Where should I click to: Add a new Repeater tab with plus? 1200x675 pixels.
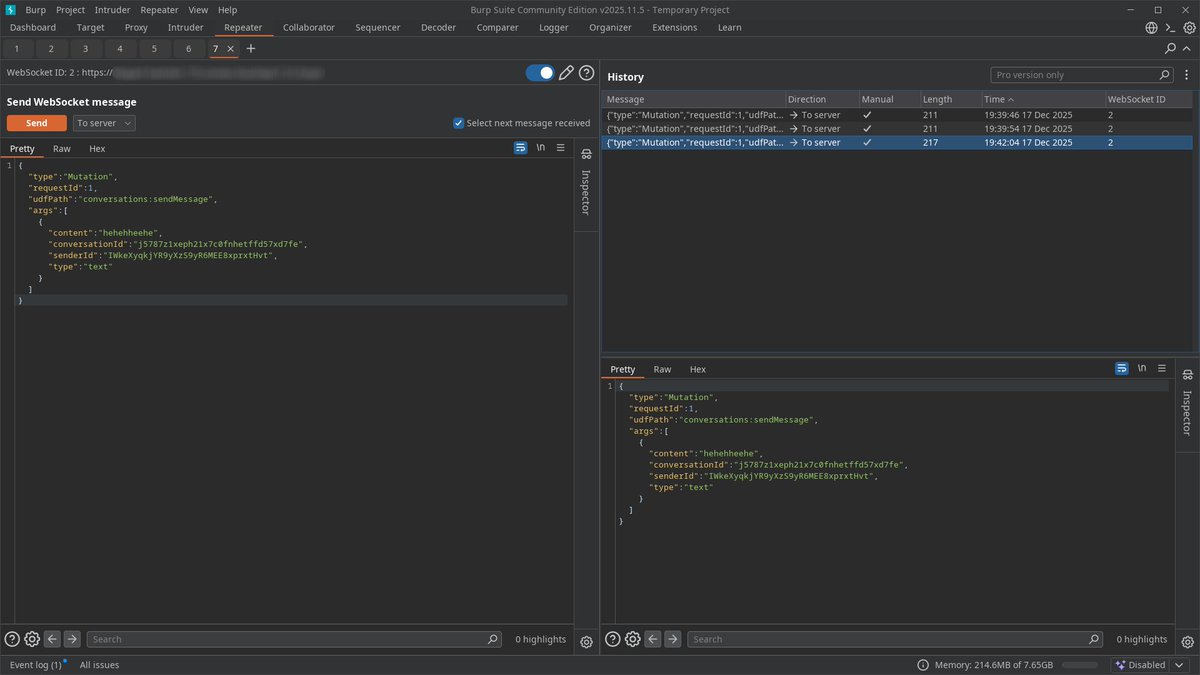click(x=251, y=48)
